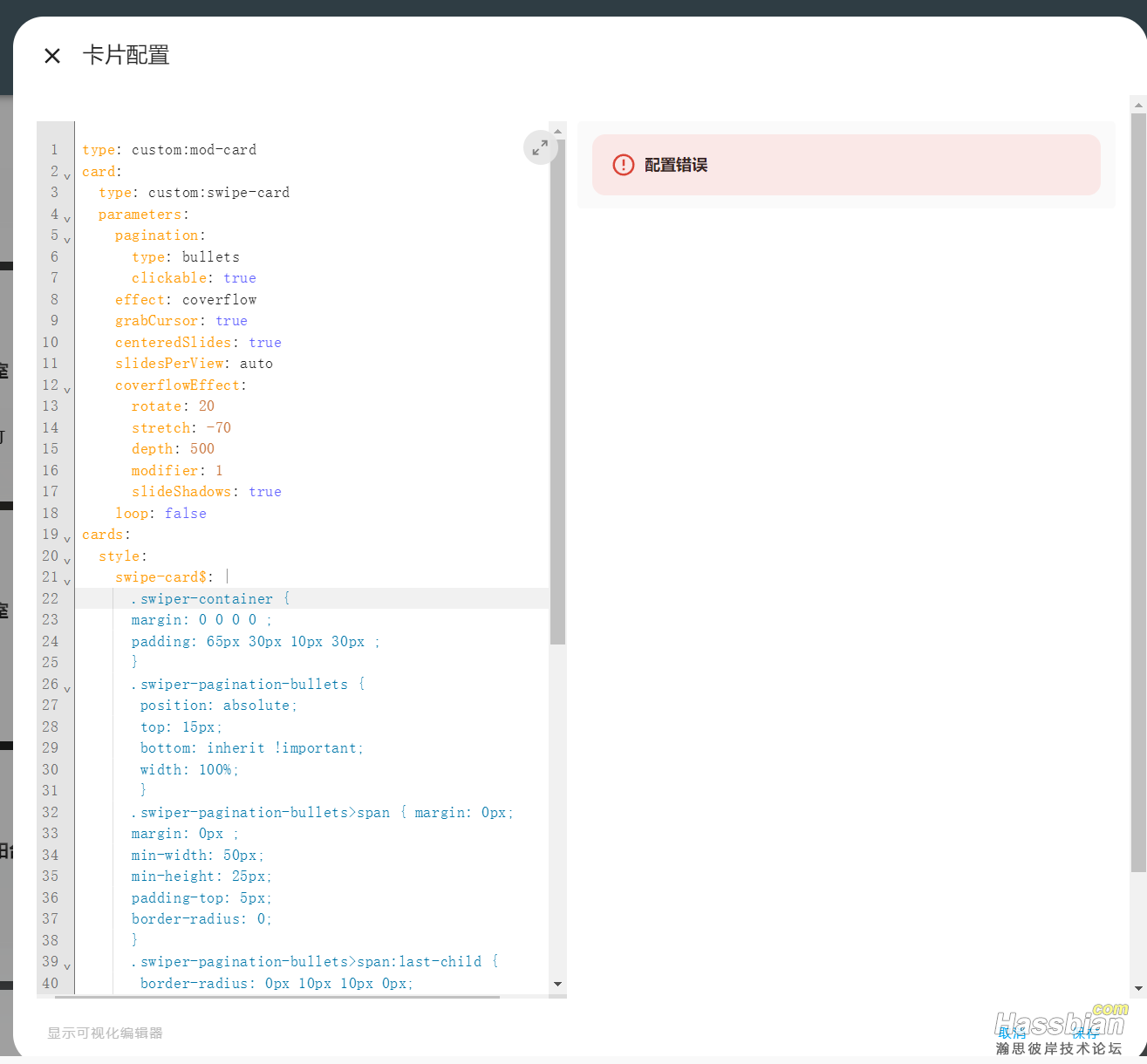Click the dialog's outer vertical scrollbar thumb
The width and height of the screenshot is (1147, 1064).
(1138, 493)
